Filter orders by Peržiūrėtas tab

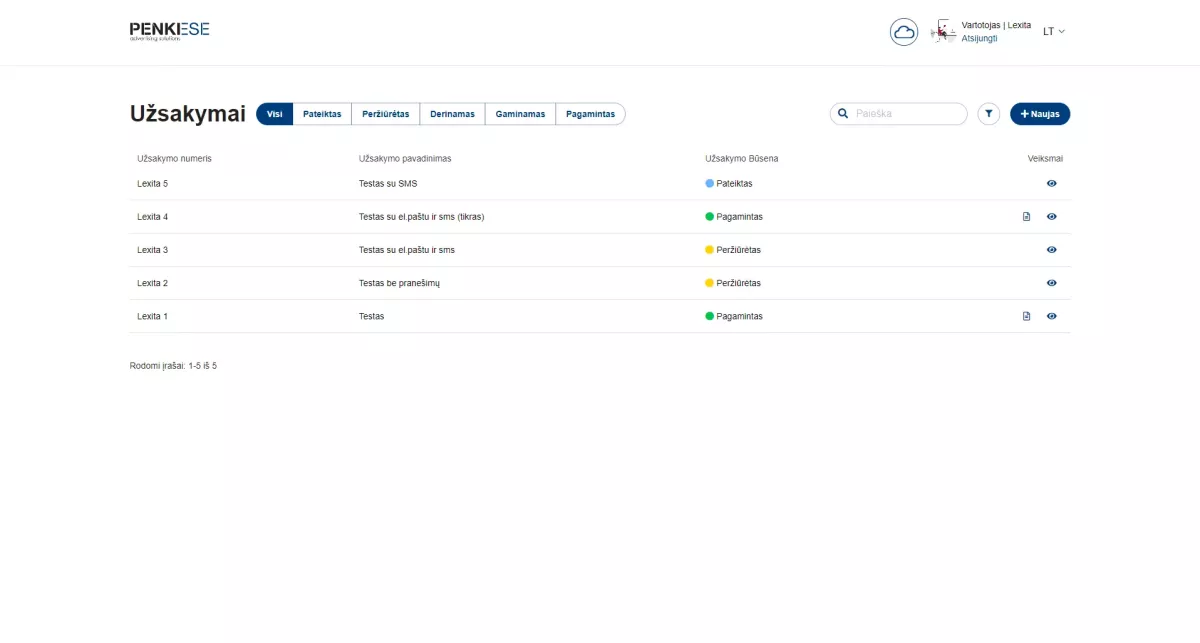click(385, 114)
